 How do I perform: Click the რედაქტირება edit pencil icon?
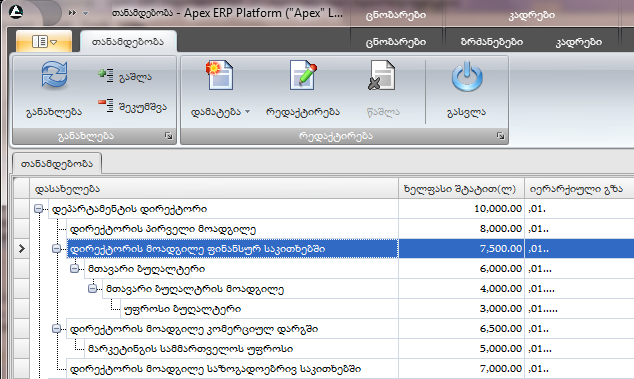[x=303, y=75]
